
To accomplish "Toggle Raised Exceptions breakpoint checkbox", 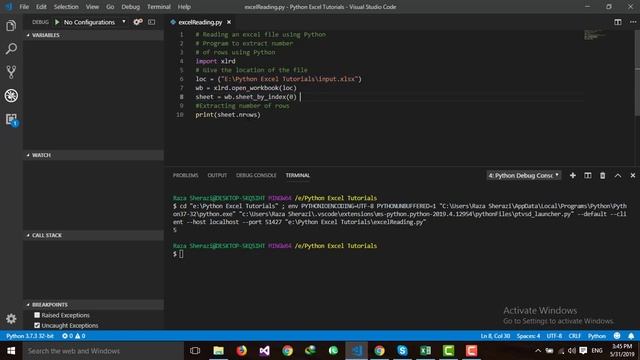I will click(x=37, y=315).
